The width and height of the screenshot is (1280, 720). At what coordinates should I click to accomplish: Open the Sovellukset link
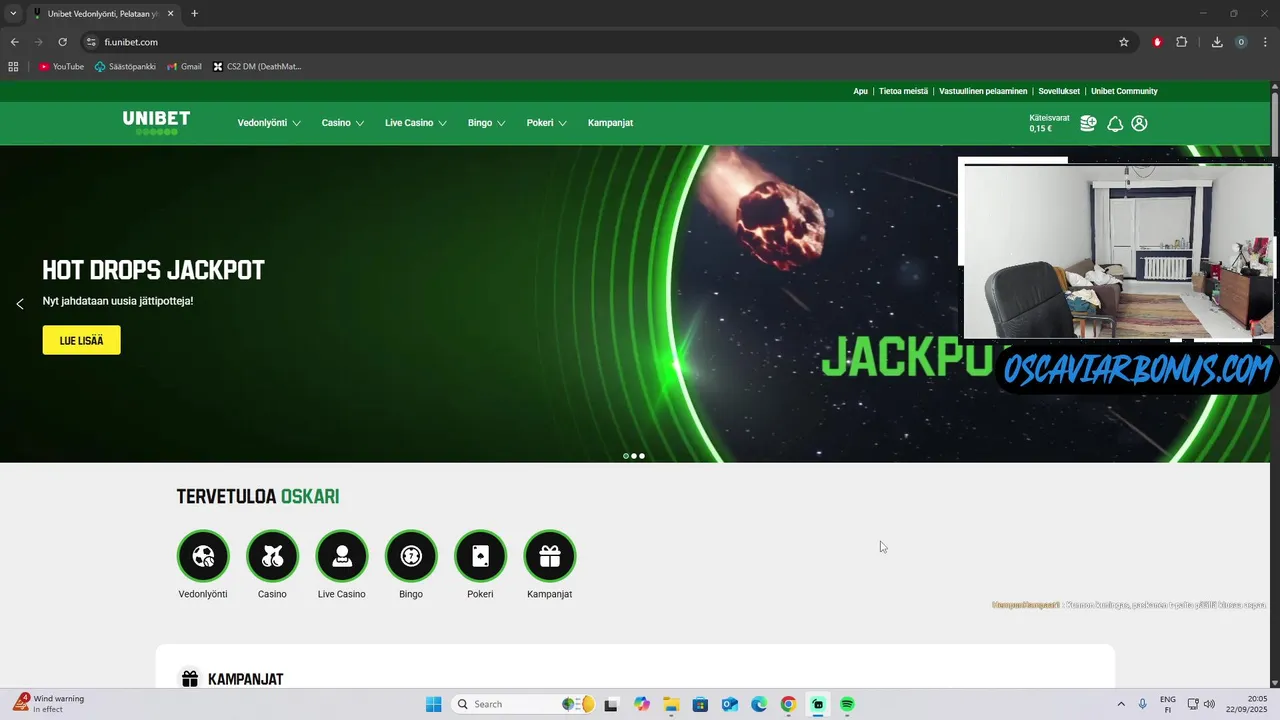tap(1059, 91)
